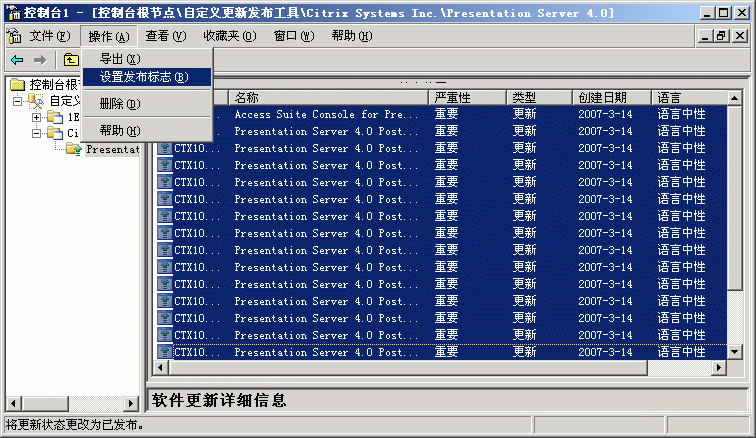Select the Presentat... folder node in tree
The image size is (756, 438).
point(111,149)
